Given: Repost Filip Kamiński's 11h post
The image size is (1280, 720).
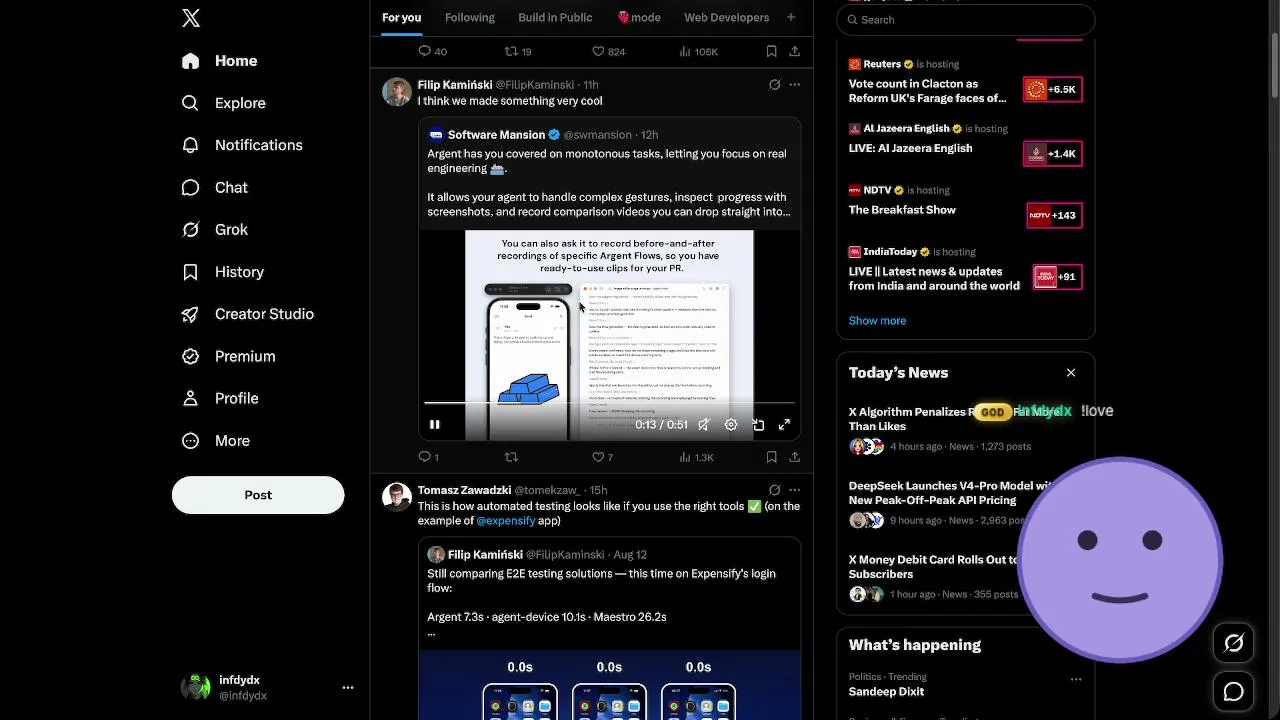Looking at the screenshot, I should (511, 457).
